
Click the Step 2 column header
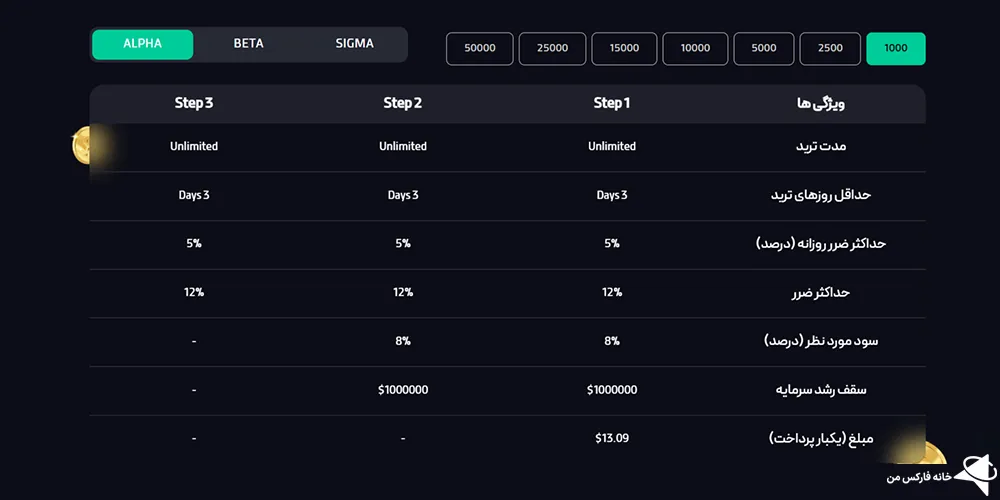pos(403,103)
